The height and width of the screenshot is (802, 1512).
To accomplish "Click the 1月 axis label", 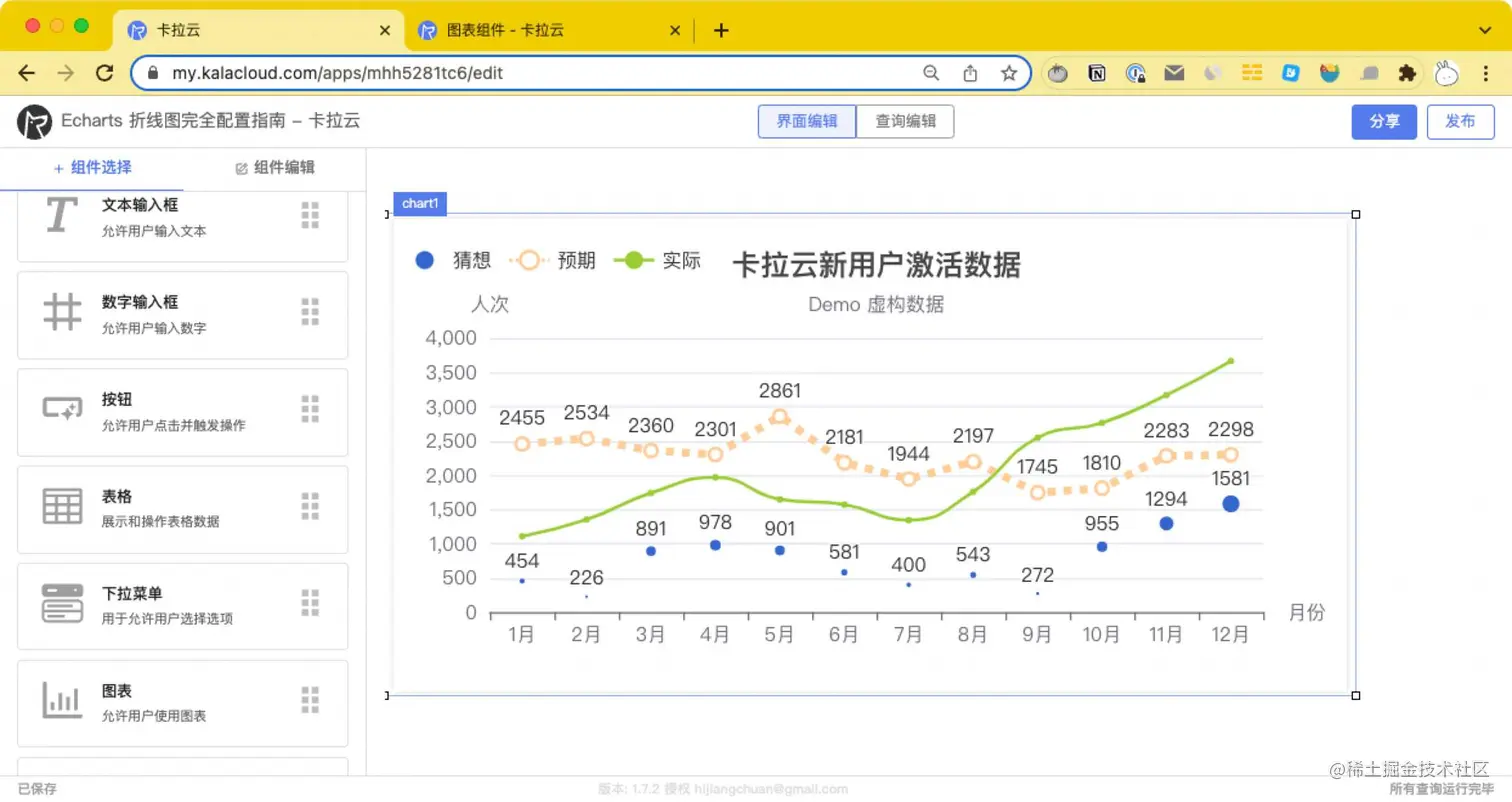I will [x=521, y=635].
